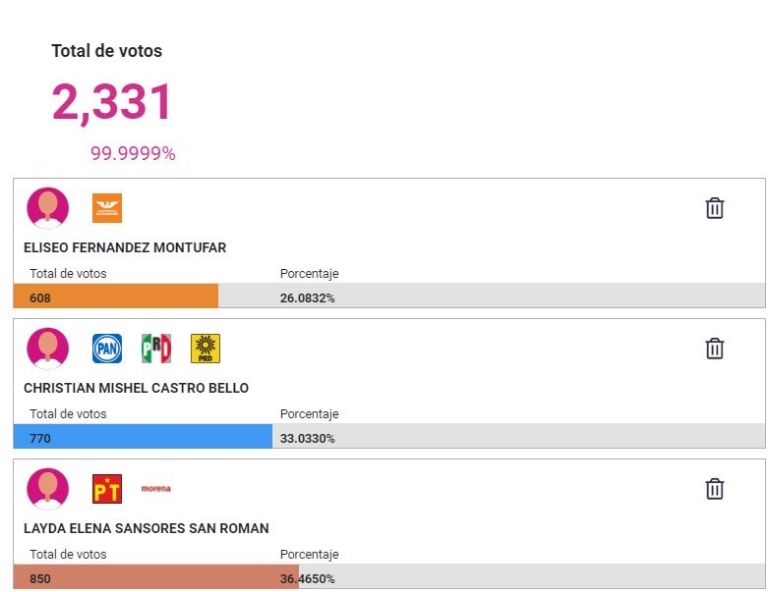Click the 2,331 total votes figure
The width and height of the screenshot is (768, 592).
coord(112,103)
